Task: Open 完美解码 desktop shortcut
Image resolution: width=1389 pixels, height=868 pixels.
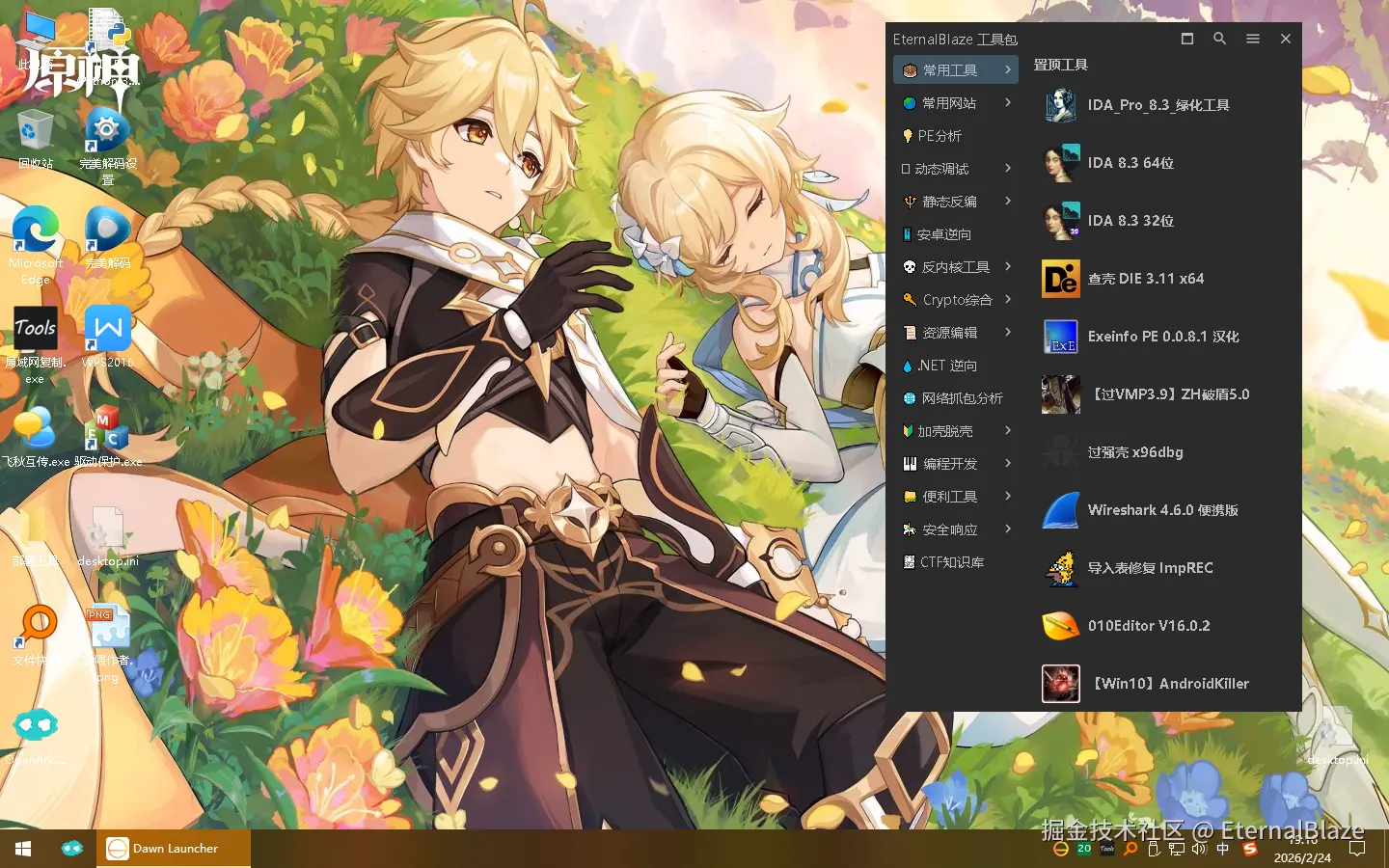Action: coord(108,237)
